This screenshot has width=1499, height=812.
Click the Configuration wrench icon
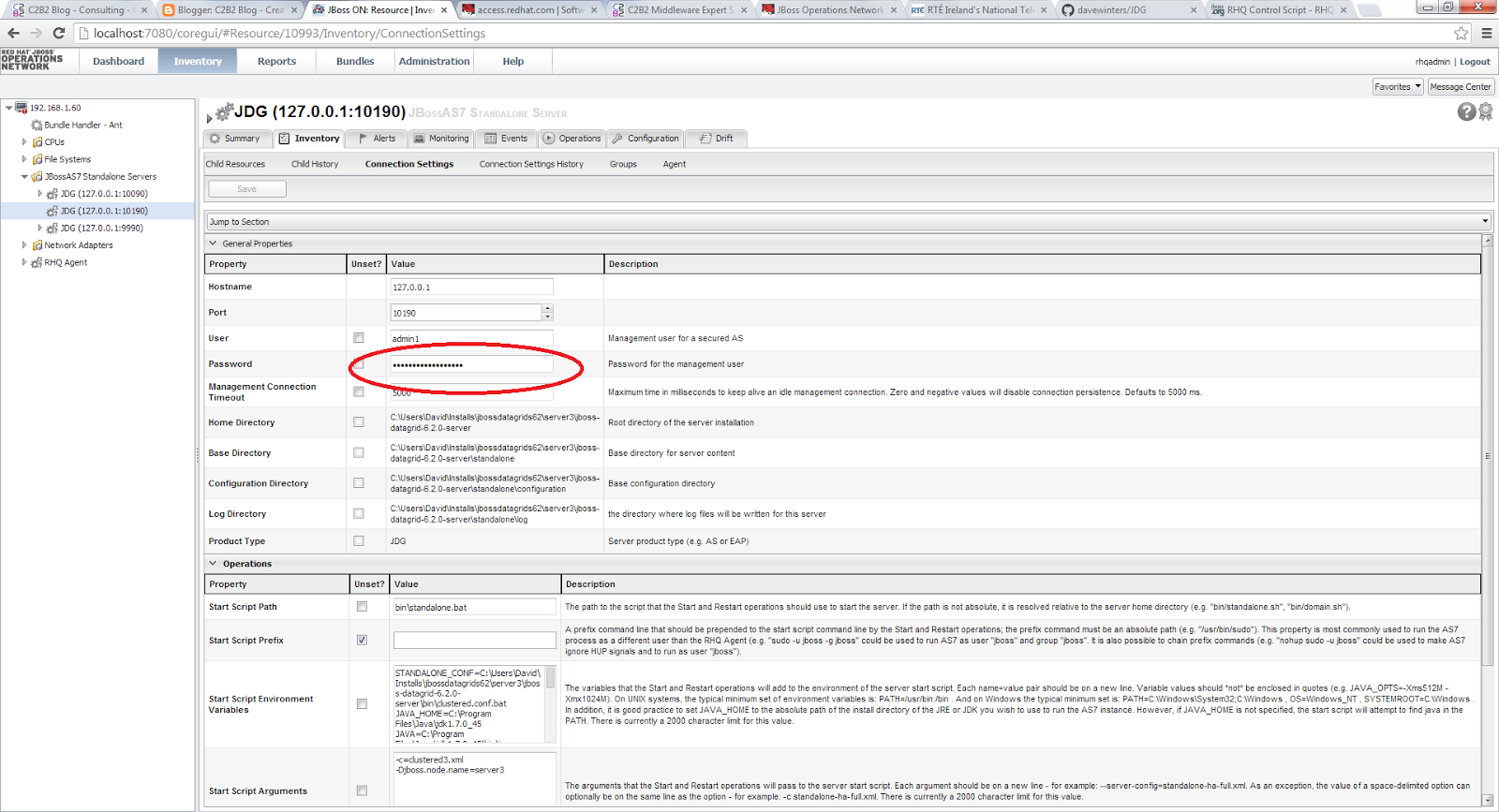(x=617, y=138)
